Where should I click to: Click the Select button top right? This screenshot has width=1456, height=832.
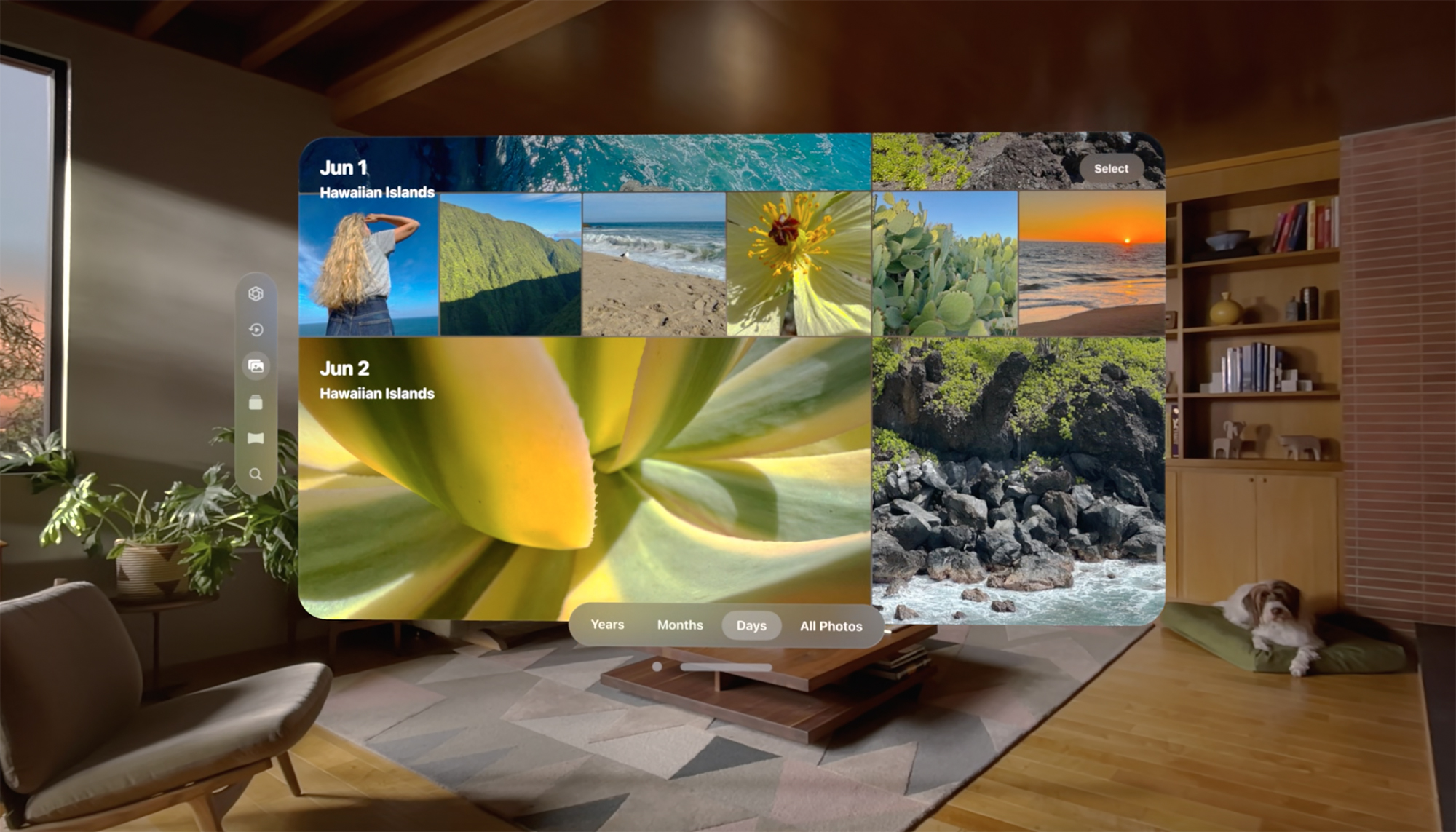[x=1111, y=168]
